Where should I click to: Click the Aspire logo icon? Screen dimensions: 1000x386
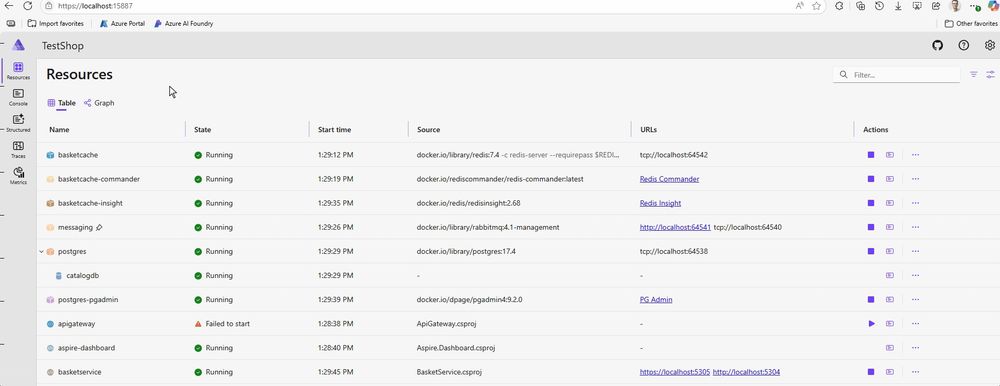click(18, 45)
